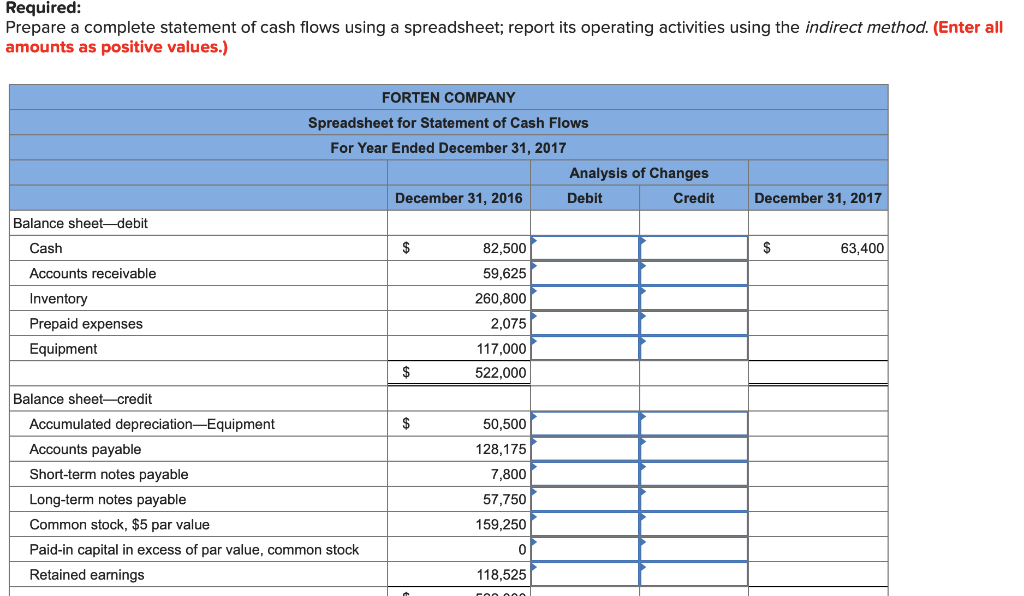Click the 'Prepaid expenses' row label
Image resolution: width=1024 pixels, height=596 pixels.
pos(86,324)
